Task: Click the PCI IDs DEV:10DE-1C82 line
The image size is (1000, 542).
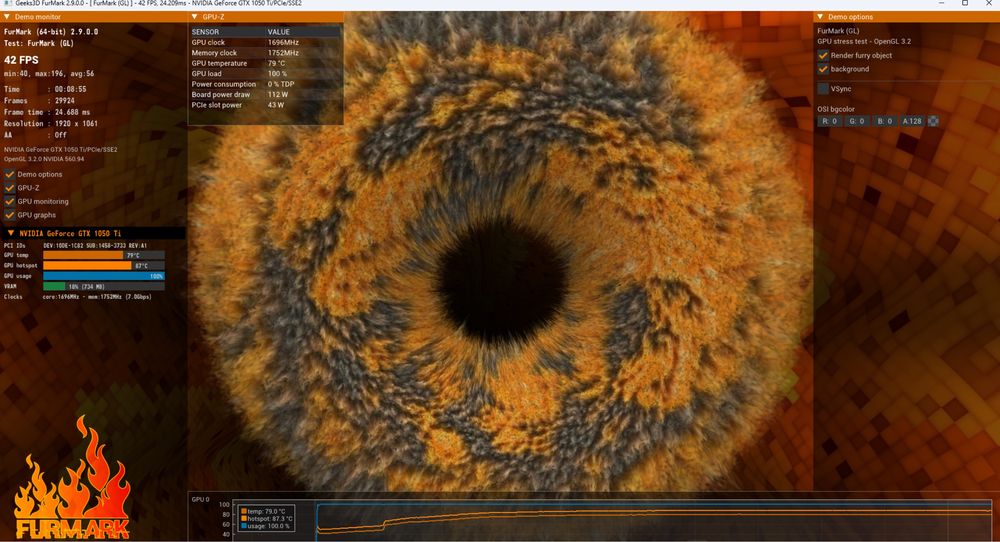Action: click(75, 245)
